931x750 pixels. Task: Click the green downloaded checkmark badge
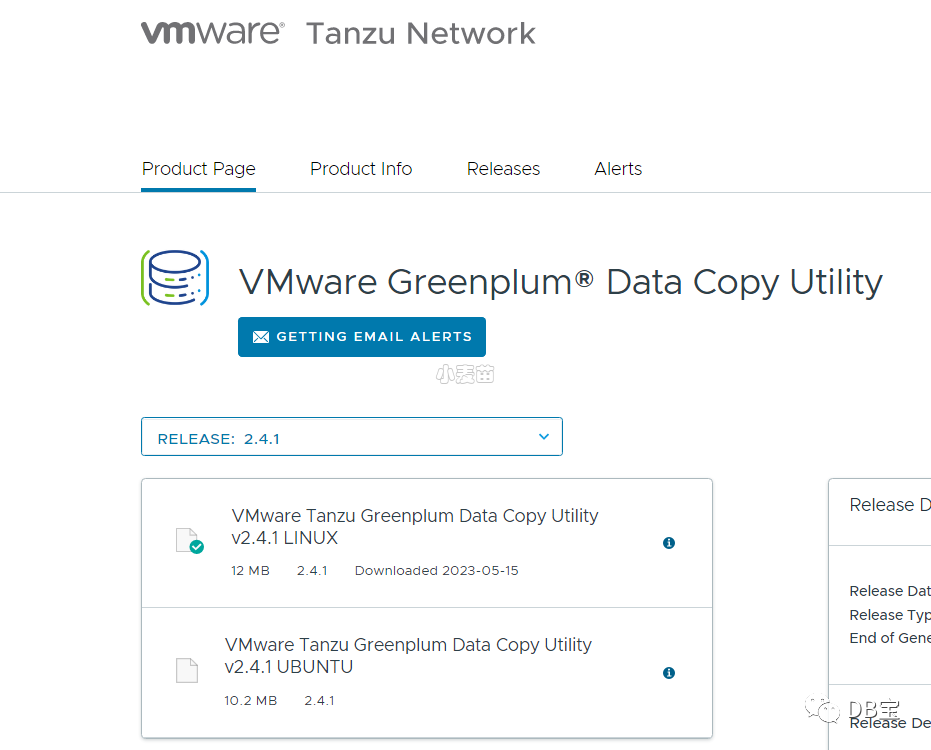tap(197, 547)
